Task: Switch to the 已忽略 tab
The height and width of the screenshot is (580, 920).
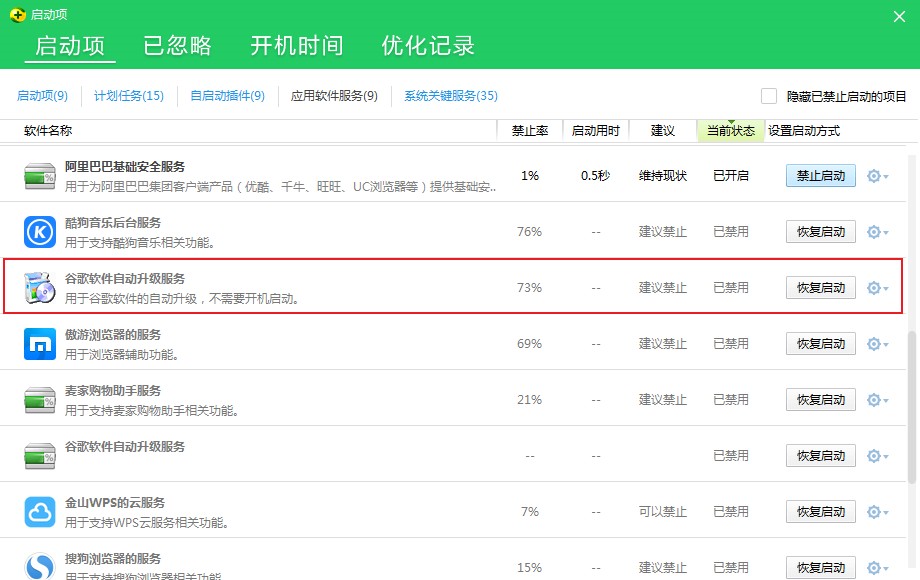Action: point(177,46)
